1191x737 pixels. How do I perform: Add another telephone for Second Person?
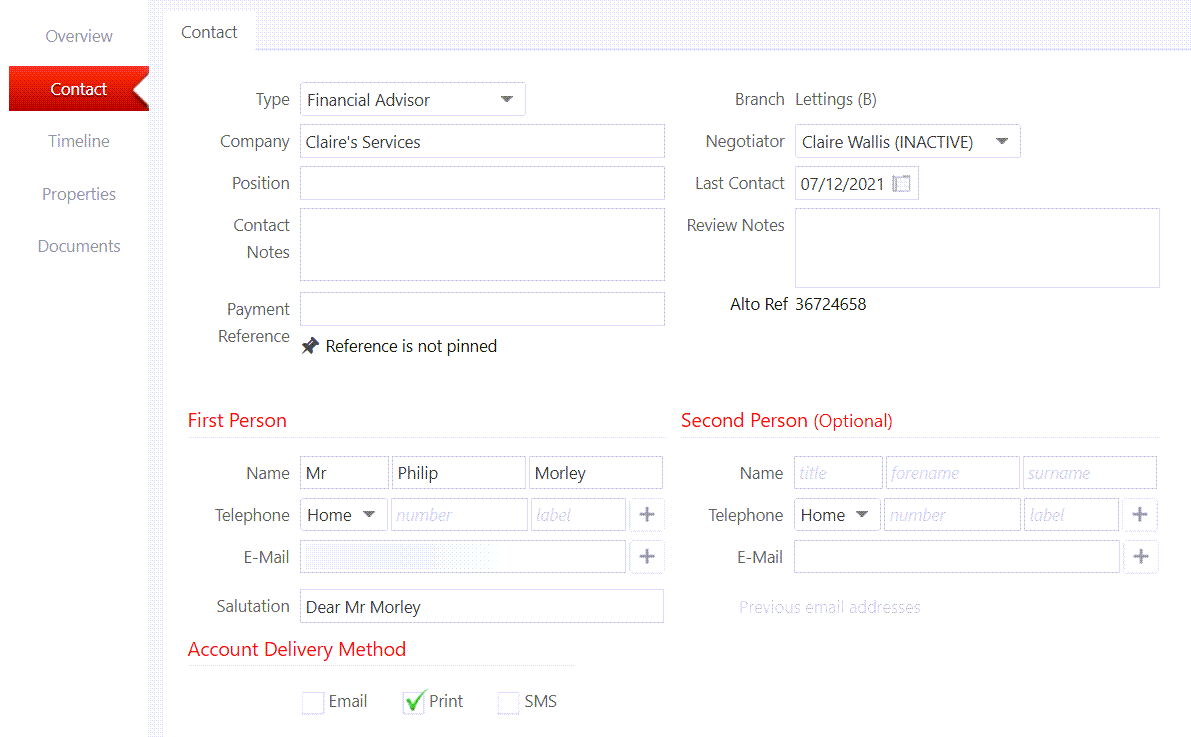pos(1139,514)
